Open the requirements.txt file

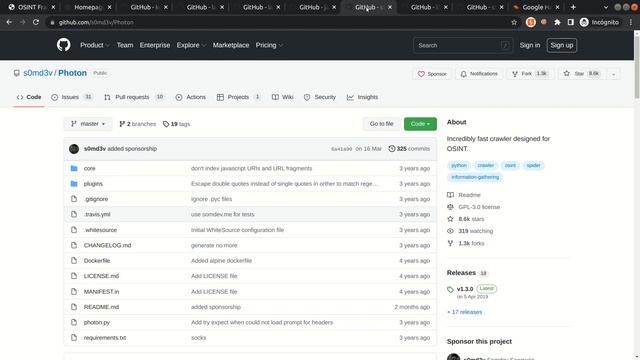(105, 338)
